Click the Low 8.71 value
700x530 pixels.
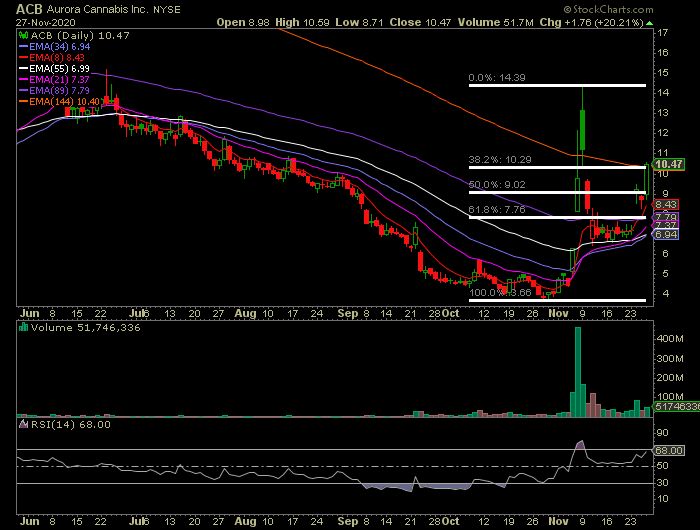359,22
